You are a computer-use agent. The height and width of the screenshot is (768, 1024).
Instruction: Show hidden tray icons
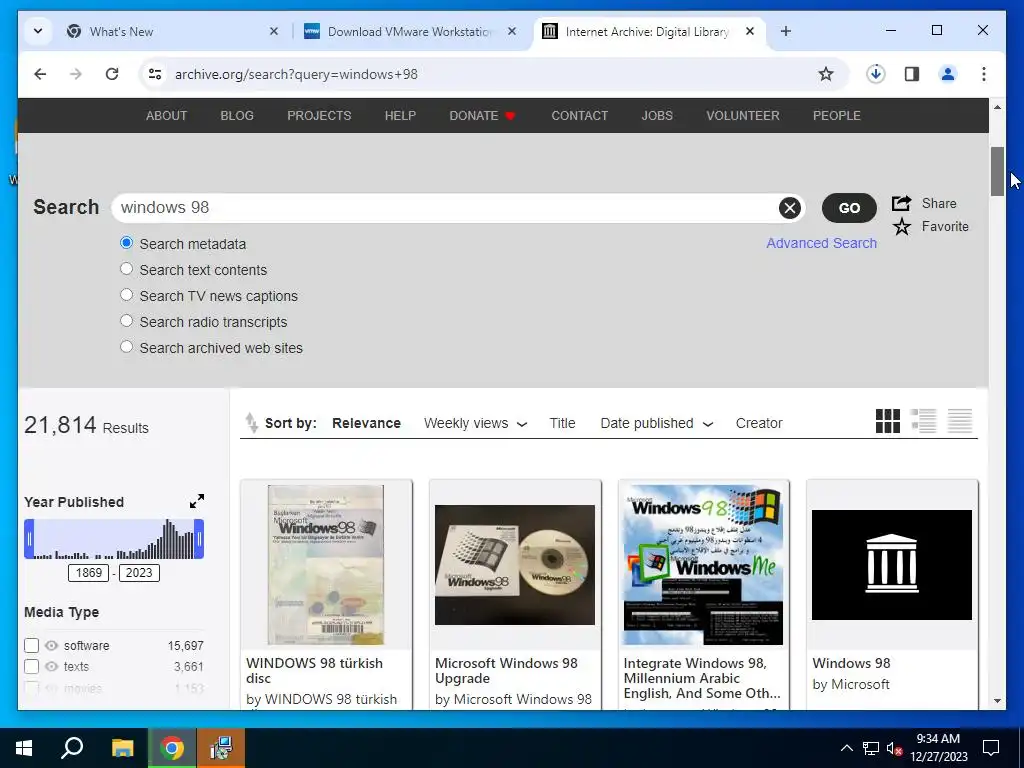point(846,748)
